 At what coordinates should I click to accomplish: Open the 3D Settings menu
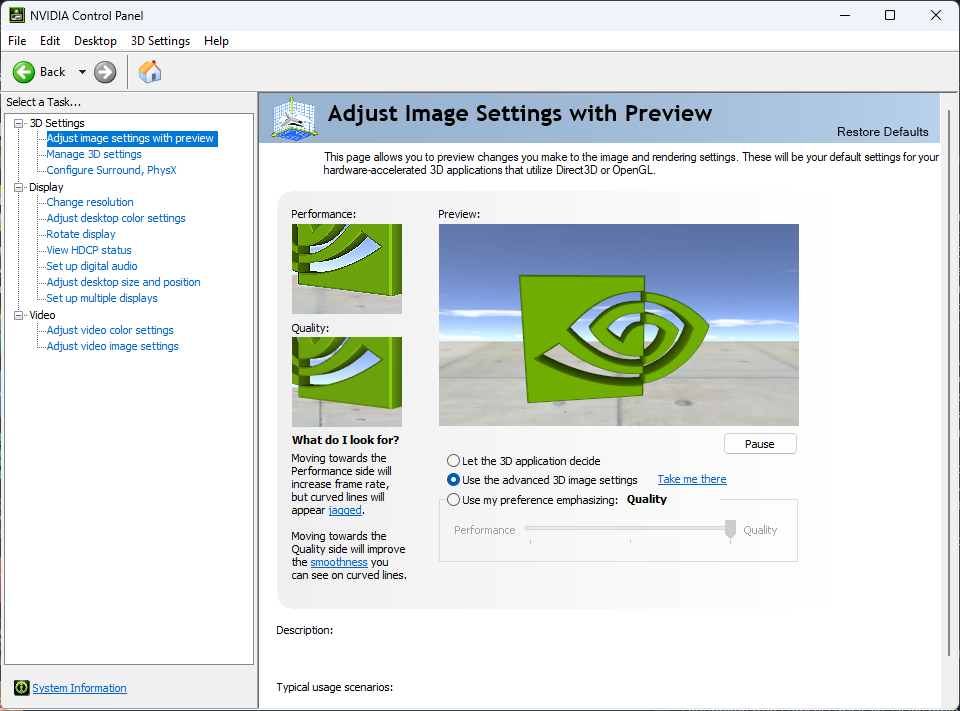[x=160, y=41]
